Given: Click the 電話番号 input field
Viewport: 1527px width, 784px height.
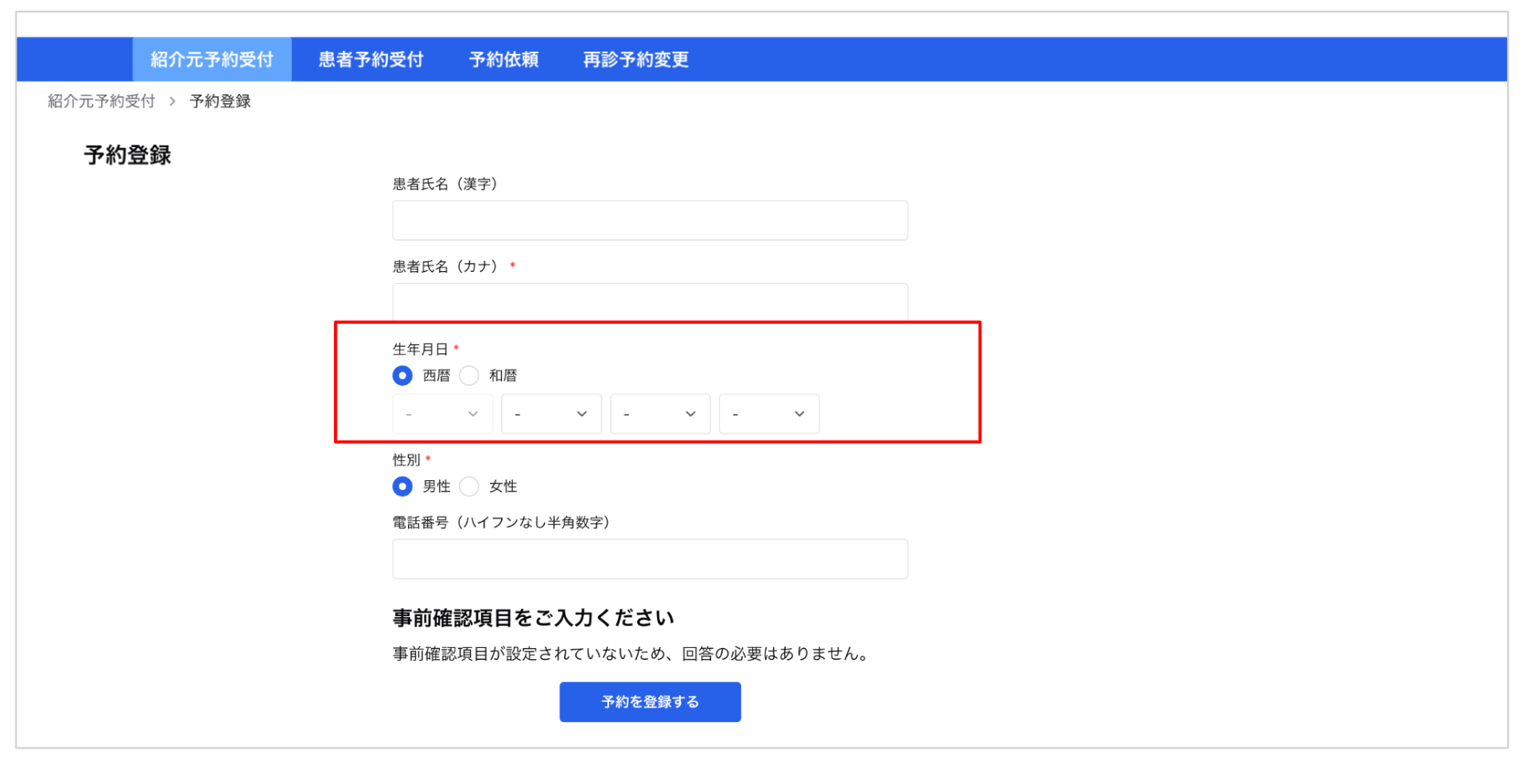Looking at the screenshot, I should [650, 559].
